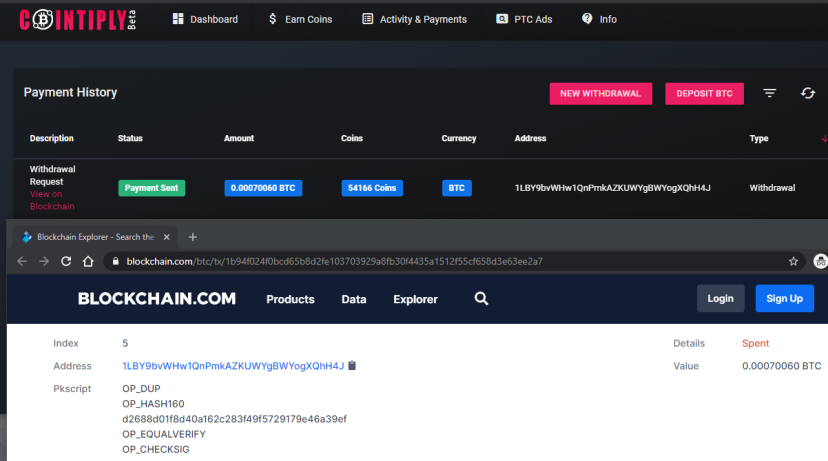828x461 pixels.
Task: Select the Value 0.00070060 BTC text
Action: coord(782,366)
